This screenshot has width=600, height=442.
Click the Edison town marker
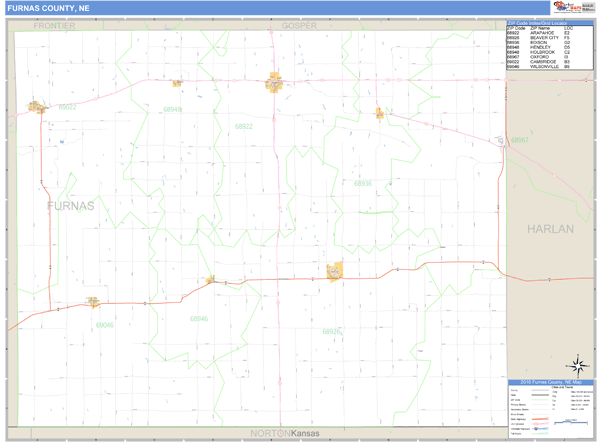pos(380,113)
